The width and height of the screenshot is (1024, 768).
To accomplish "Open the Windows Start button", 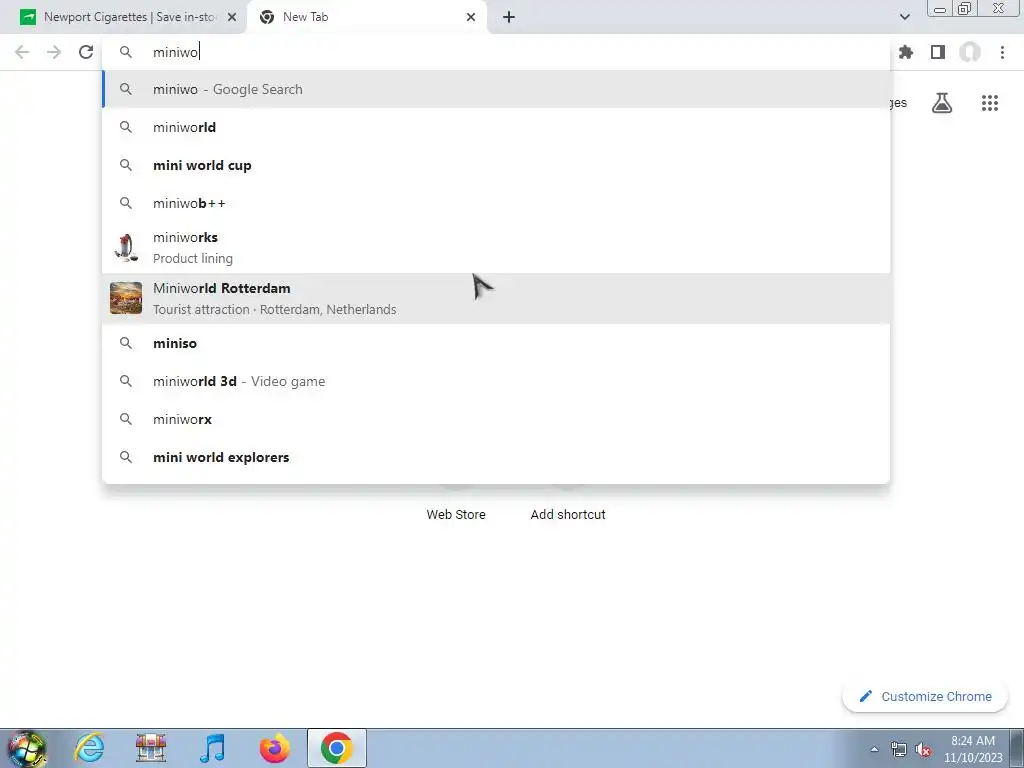I will coord(27,748).
